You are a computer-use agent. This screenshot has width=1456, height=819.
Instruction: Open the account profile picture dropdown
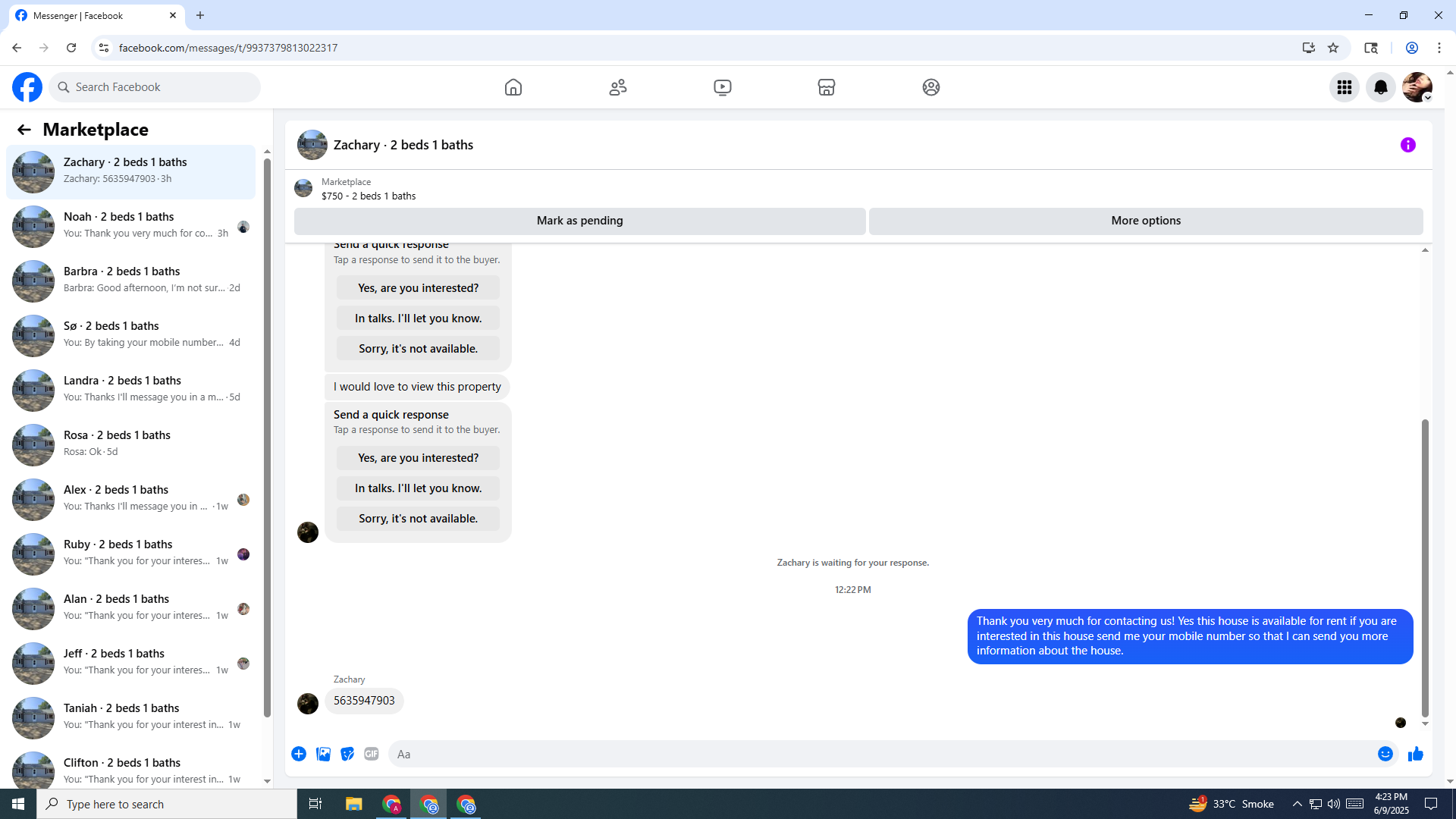click(1417, 87)
